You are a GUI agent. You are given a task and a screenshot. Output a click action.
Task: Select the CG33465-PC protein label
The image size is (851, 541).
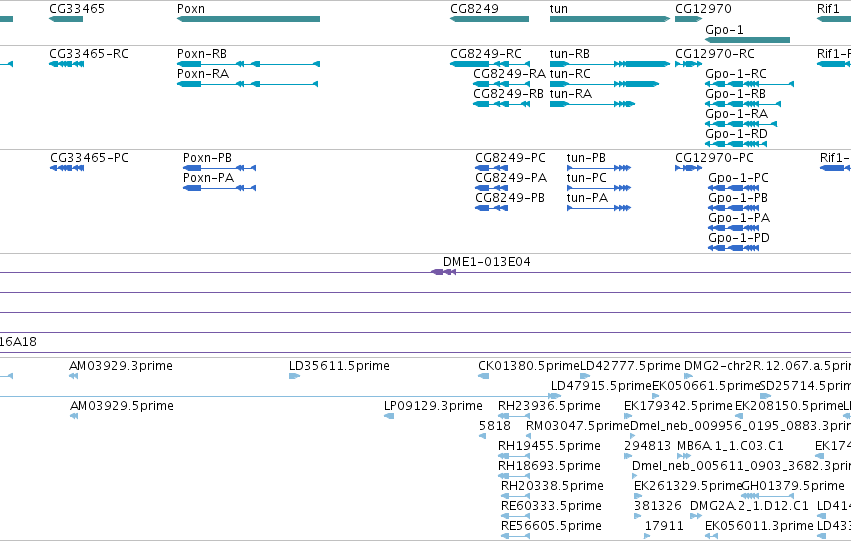point(90,158)
